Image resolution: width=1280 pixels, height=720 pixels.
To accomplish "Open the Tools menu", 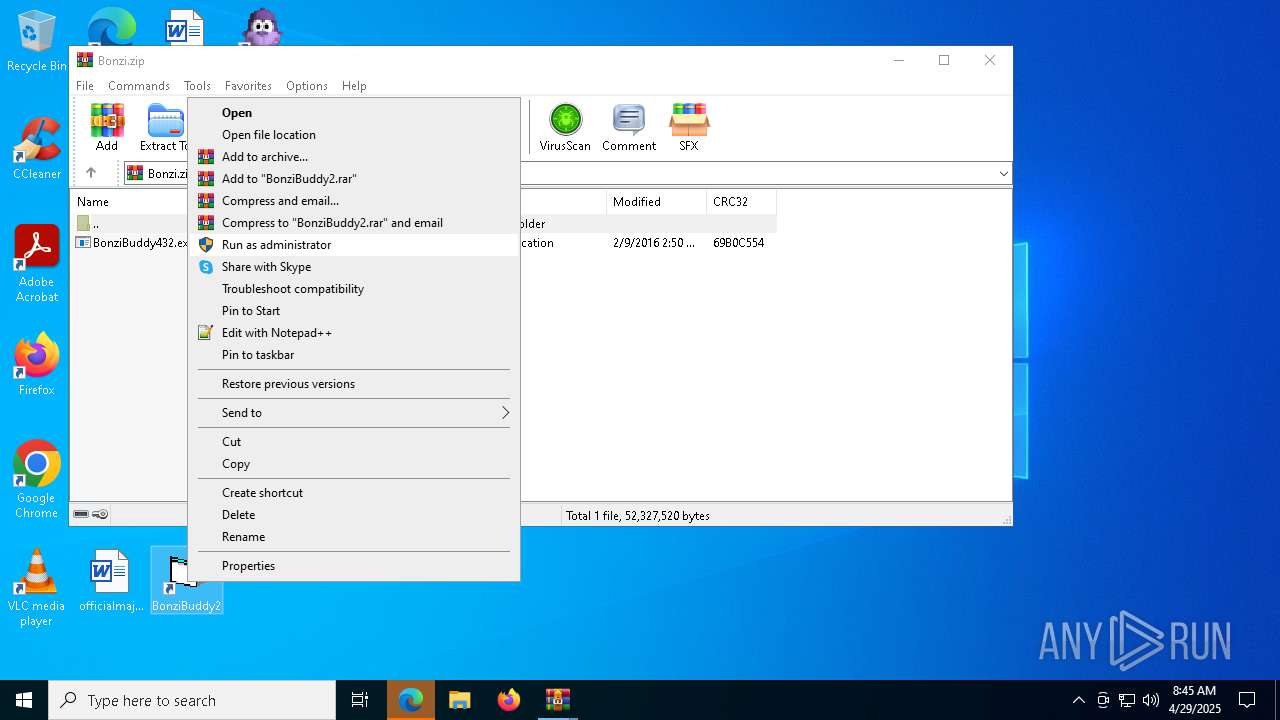I will (197, 86).
